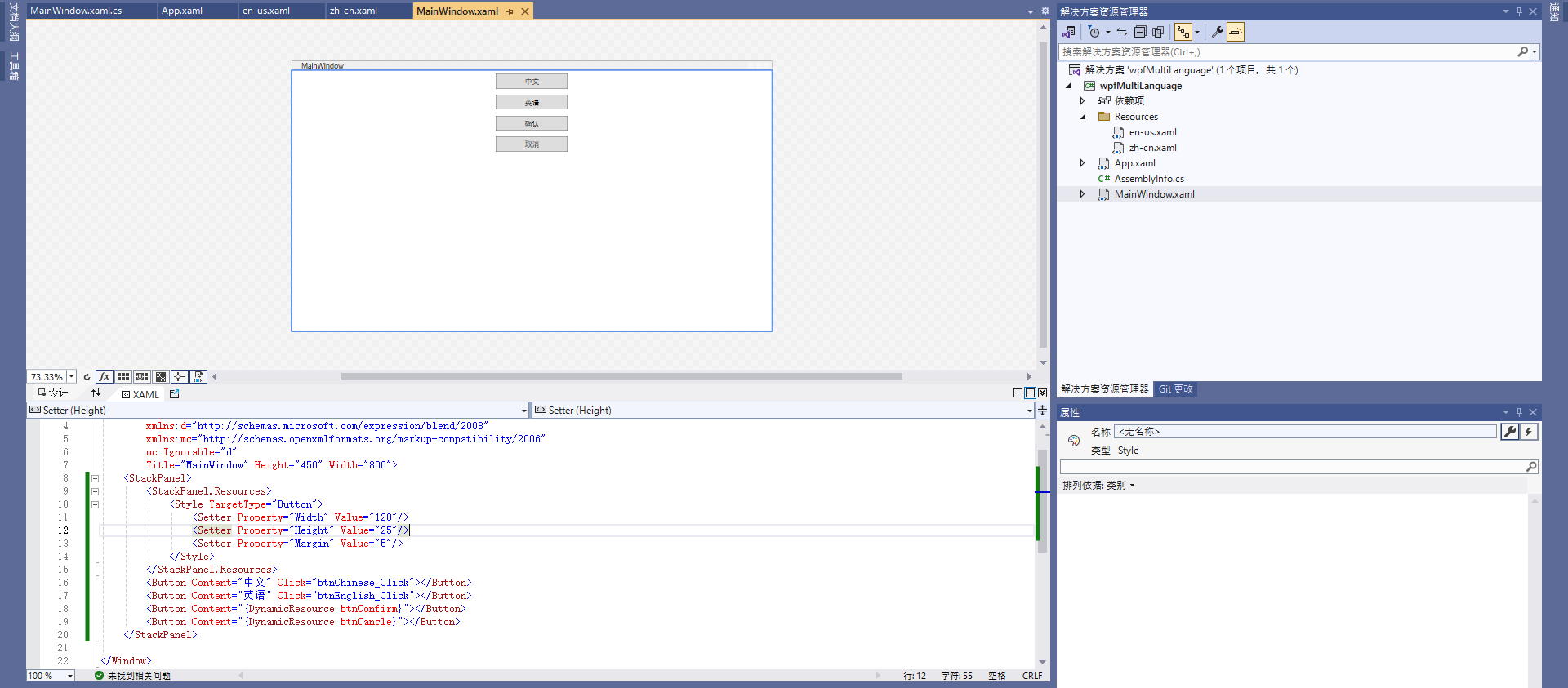Image resolution: width=1568 pixels, height=688 pixels.
Task: Open the open-documents list dropdown arrow above editor
Action: 1031,11
